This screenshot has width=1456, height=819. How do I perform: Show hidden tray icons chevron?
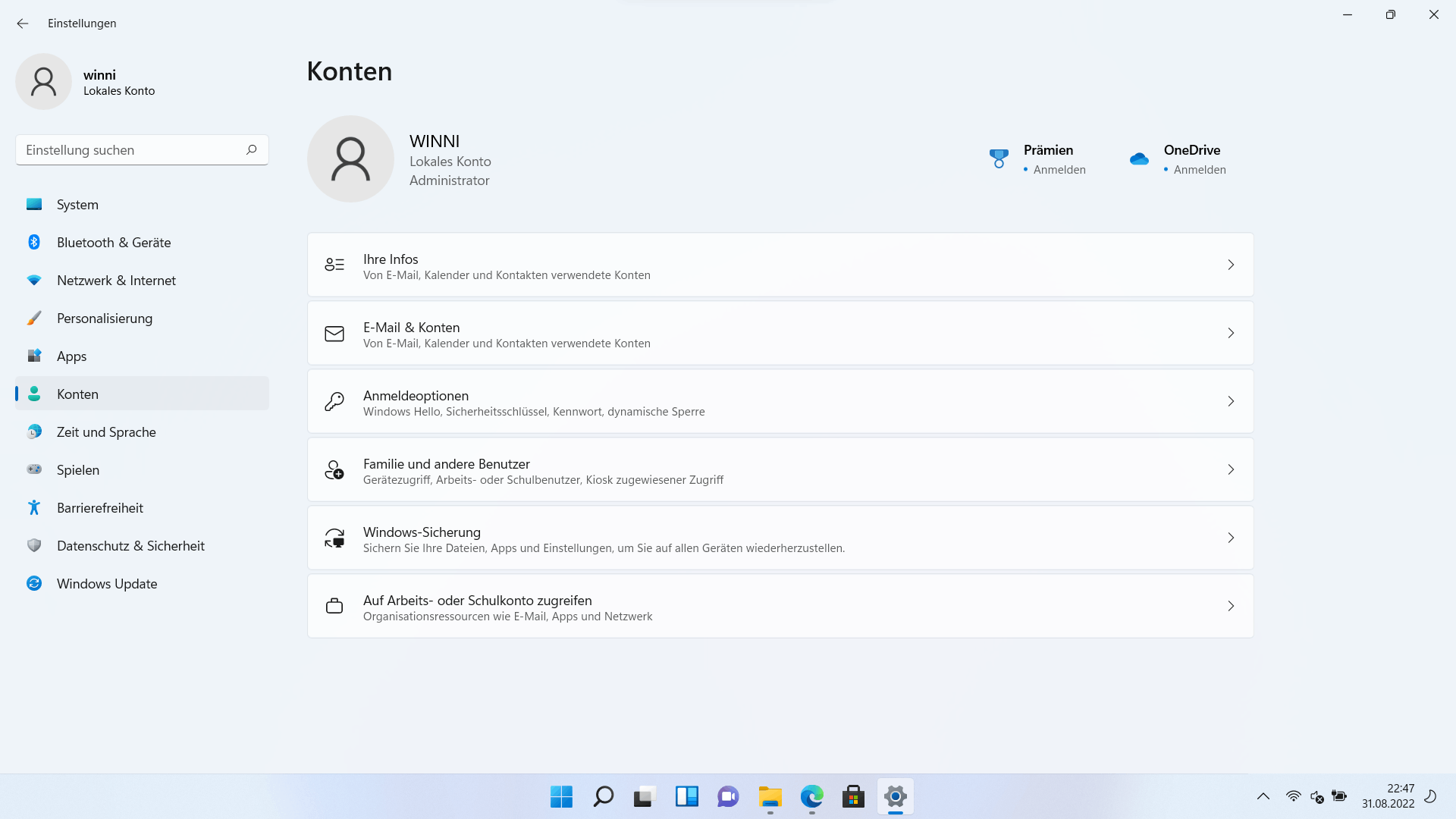[x=1263, y=796]
